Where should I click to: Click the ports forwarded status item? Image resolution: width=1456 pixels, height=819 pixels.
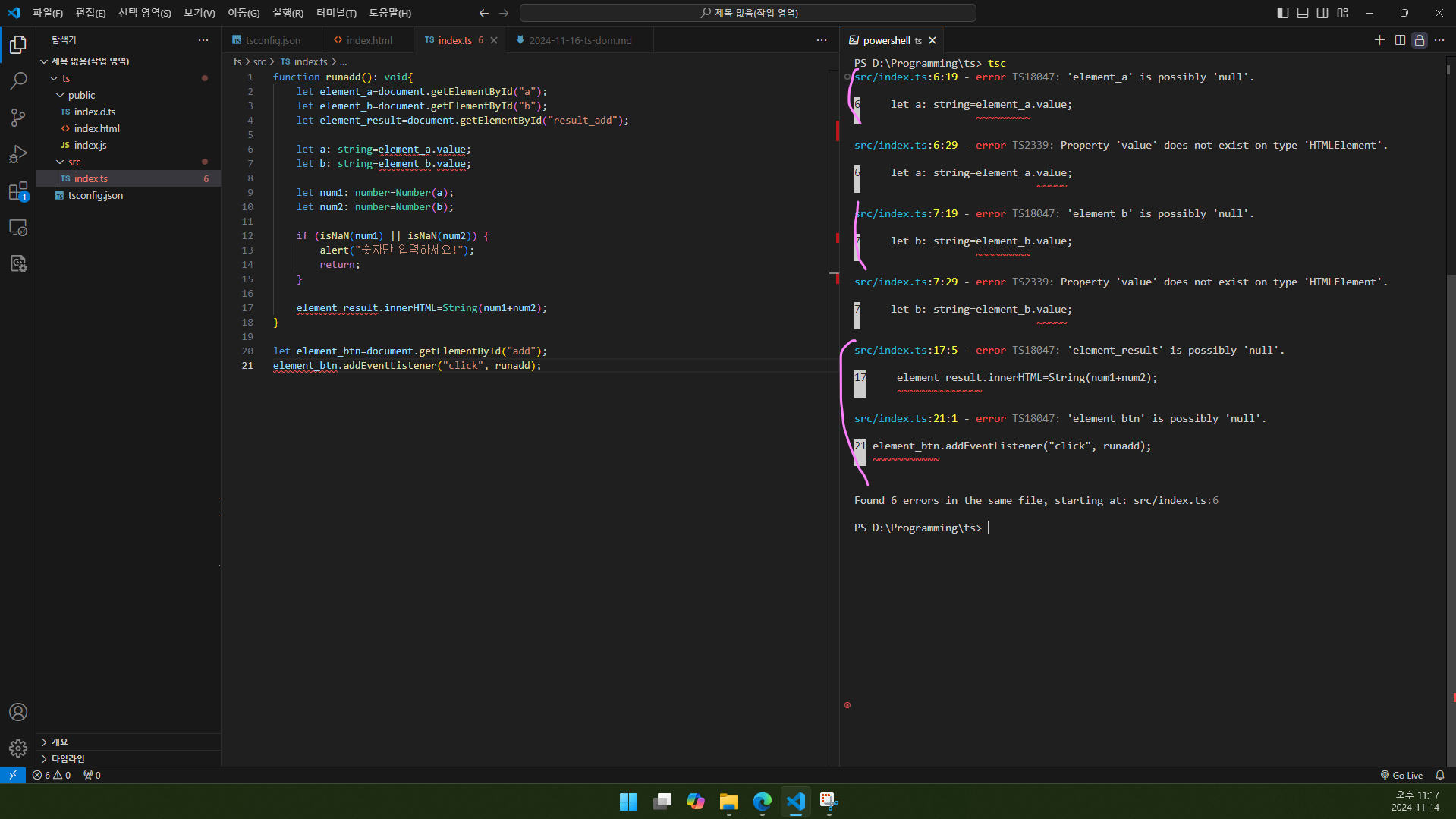pos(92,775)
